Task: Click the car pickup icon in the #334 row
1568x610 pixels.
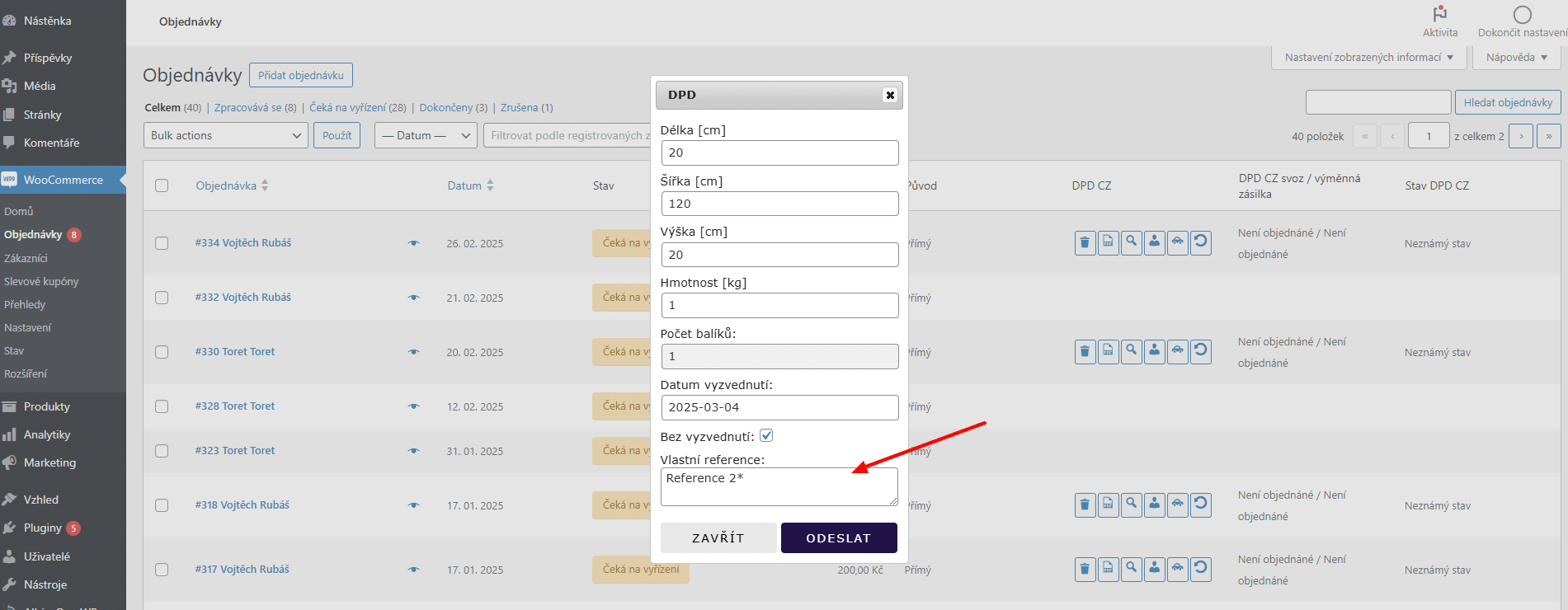Action: tap(1178, 243)
